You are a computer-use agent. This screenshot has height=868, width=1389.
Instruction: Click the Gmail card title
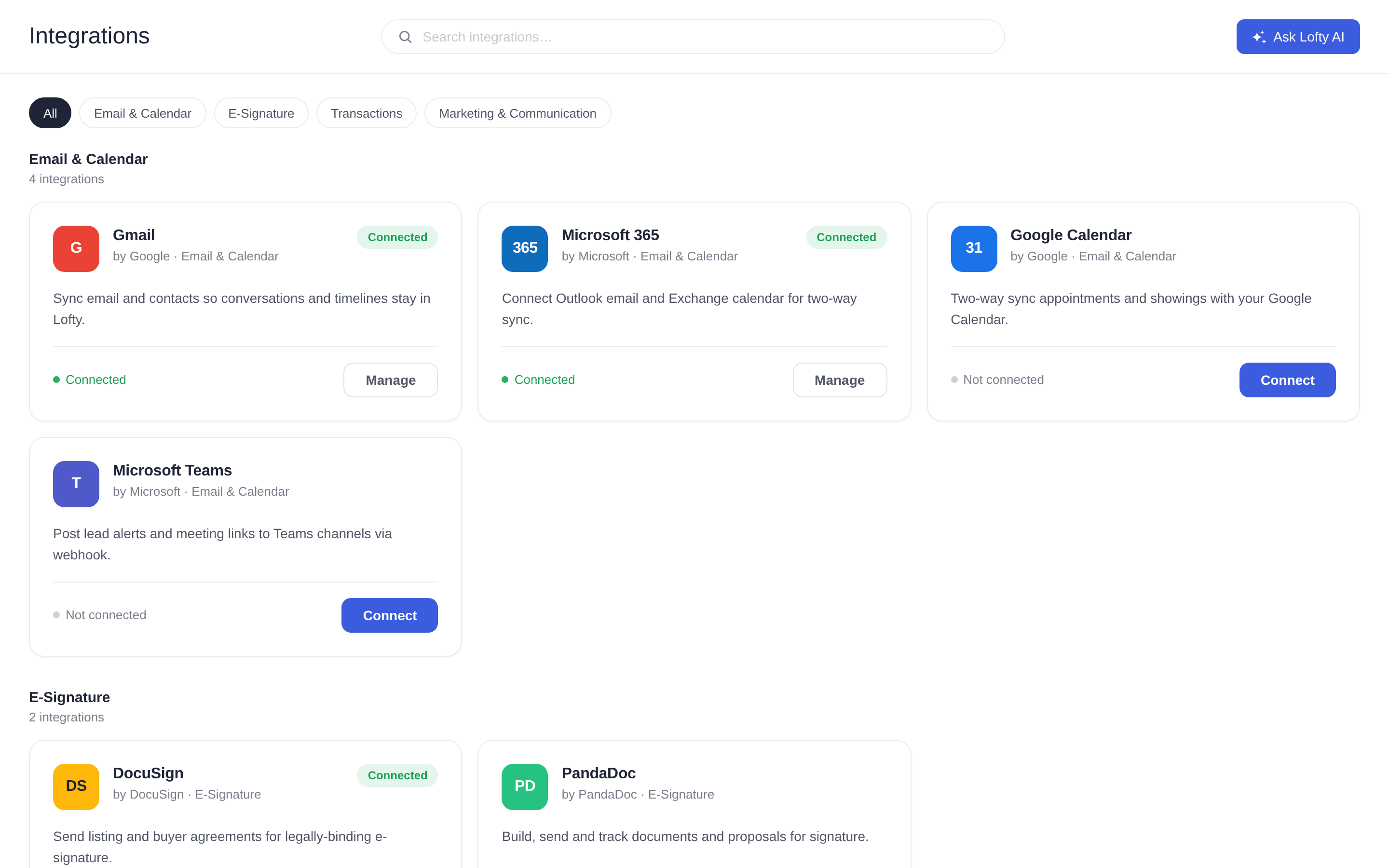tap(134, 235)
